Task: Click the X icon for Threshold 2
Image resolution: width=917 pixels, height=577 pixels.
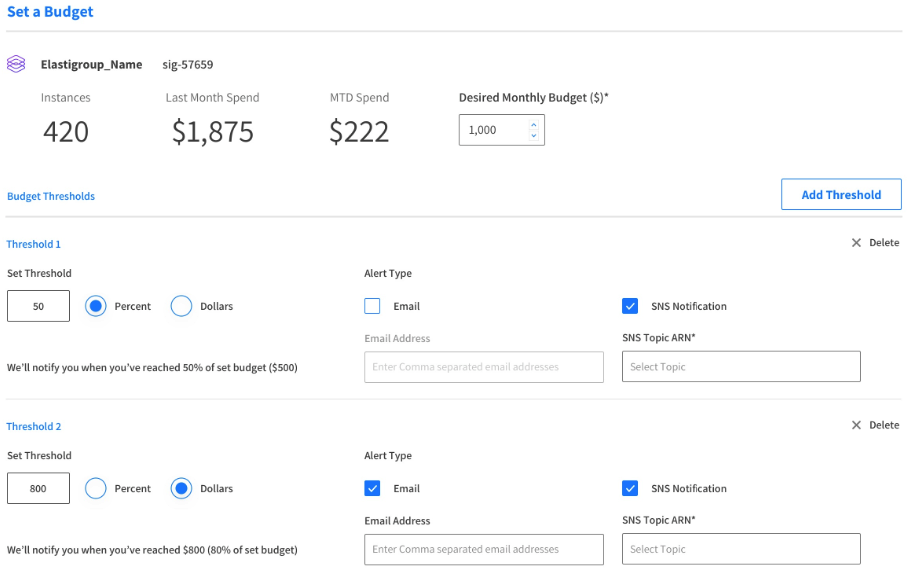Action: [856, 425]
